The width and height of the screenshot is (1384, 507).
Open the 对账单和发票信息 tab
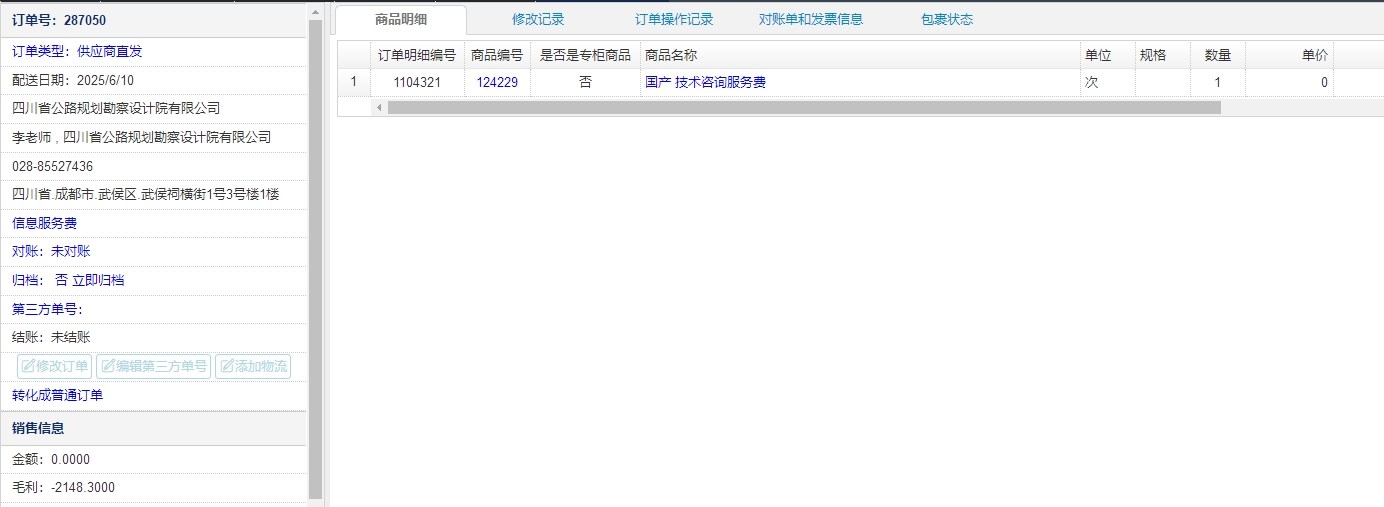(811, 19)
